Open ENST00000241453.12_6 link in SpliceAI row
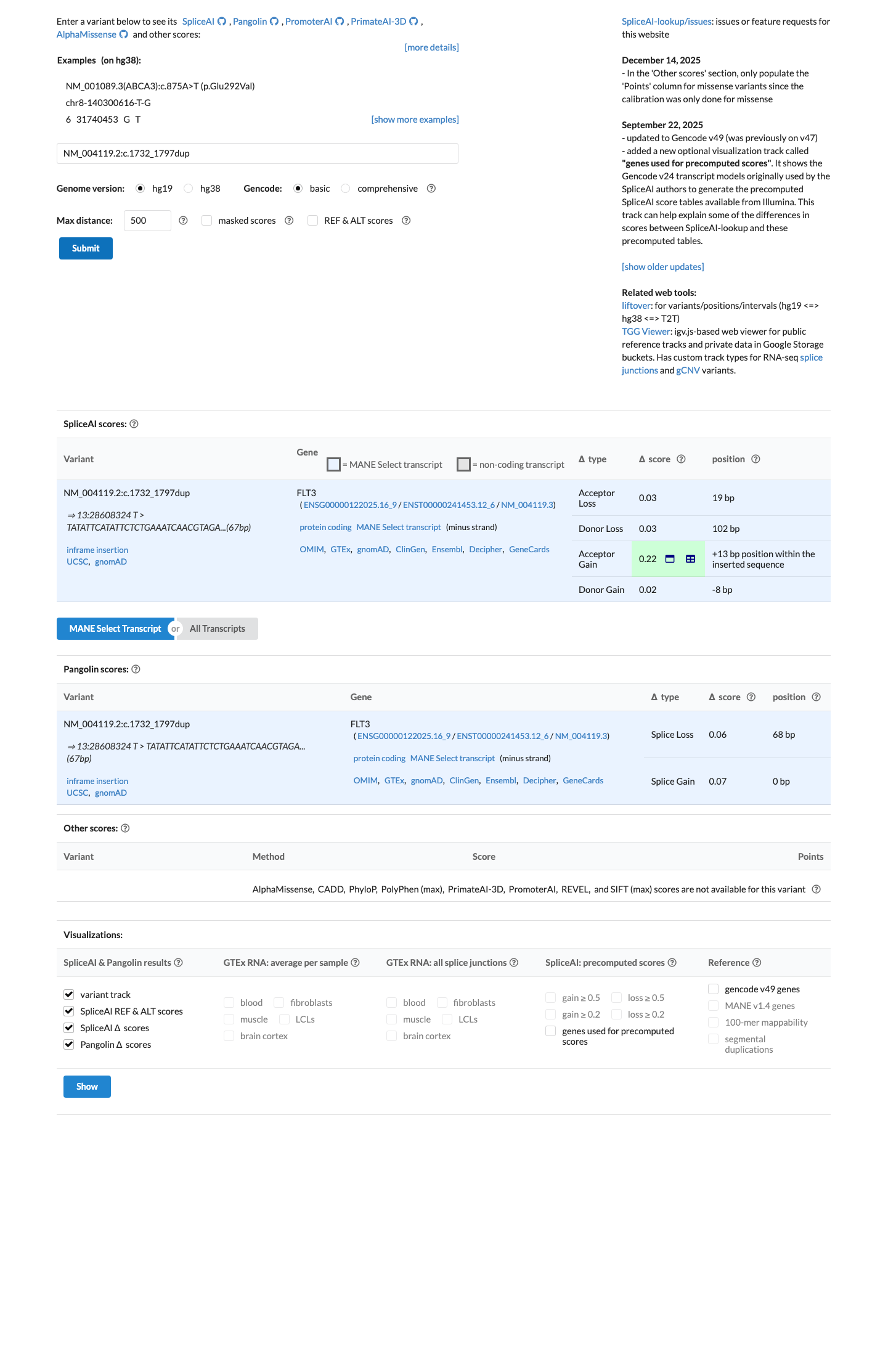Viewport: 896px width, 1356px height. point(448,505)
